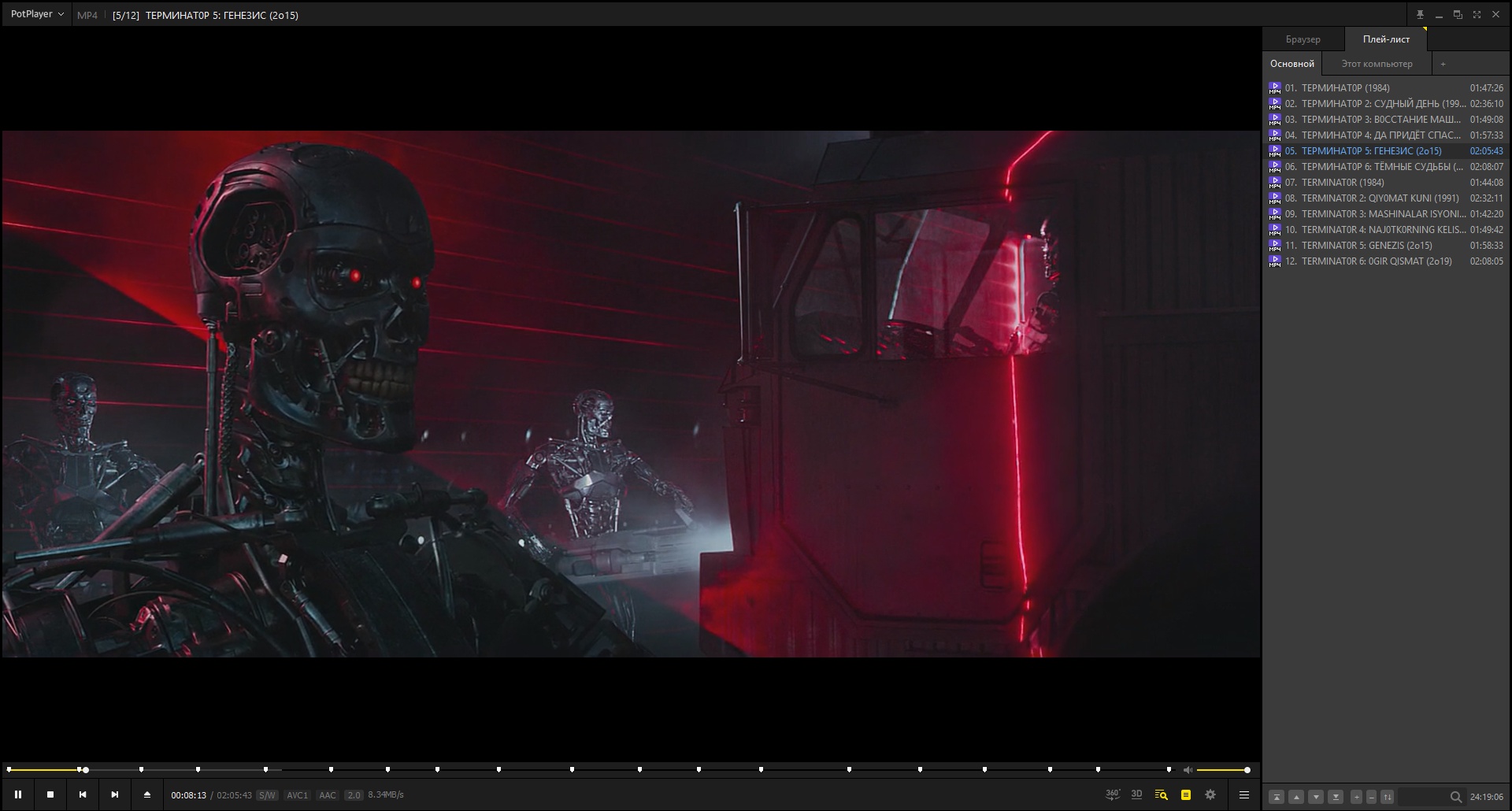Select the playing ТЕРМИНАТОР 5: ГЕНЕЗИС entry
1512x811 pixels.
pos(1386,151)
